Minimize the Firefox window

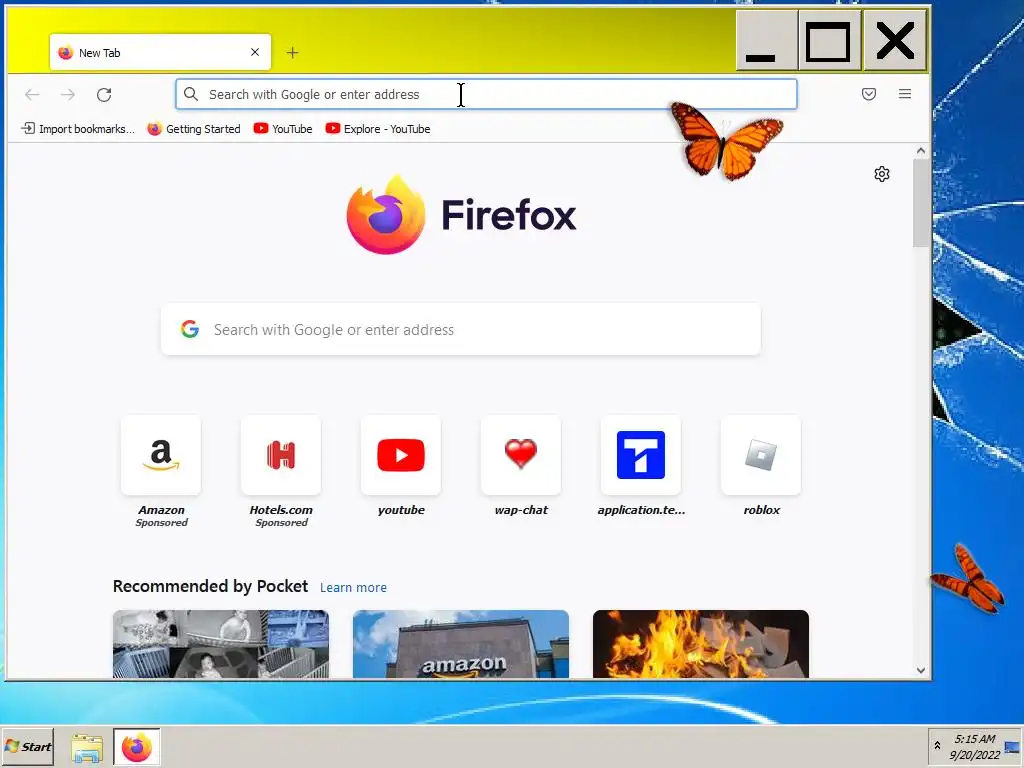point(767,40)
